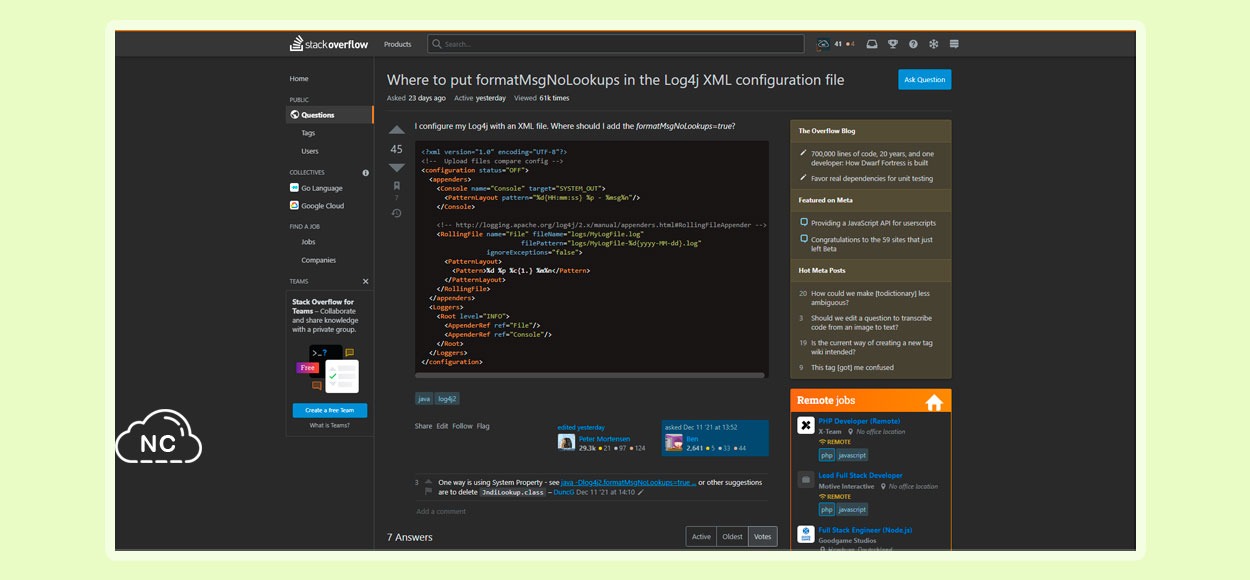
Task: Click the Stack Overflow logo
Action: pyautogui.click(x=329, y=44)
